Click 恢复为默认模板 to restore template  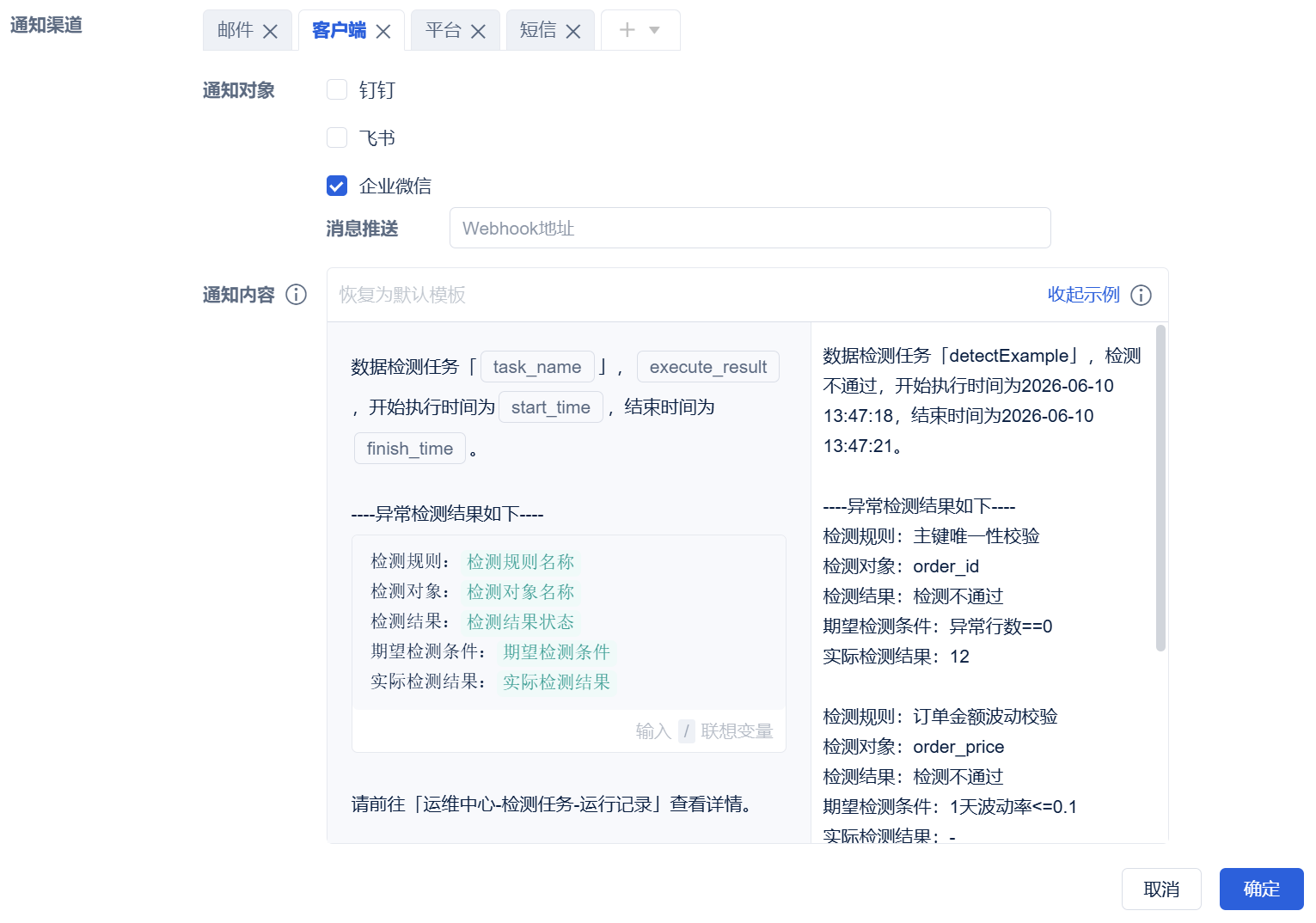coord(402,295)
